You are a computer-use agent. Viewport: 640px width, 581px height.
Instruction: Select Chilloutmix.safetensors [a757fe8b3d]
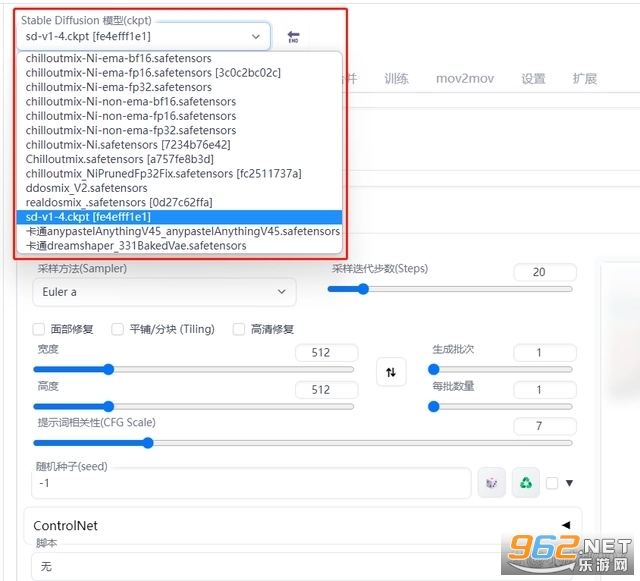179,159
